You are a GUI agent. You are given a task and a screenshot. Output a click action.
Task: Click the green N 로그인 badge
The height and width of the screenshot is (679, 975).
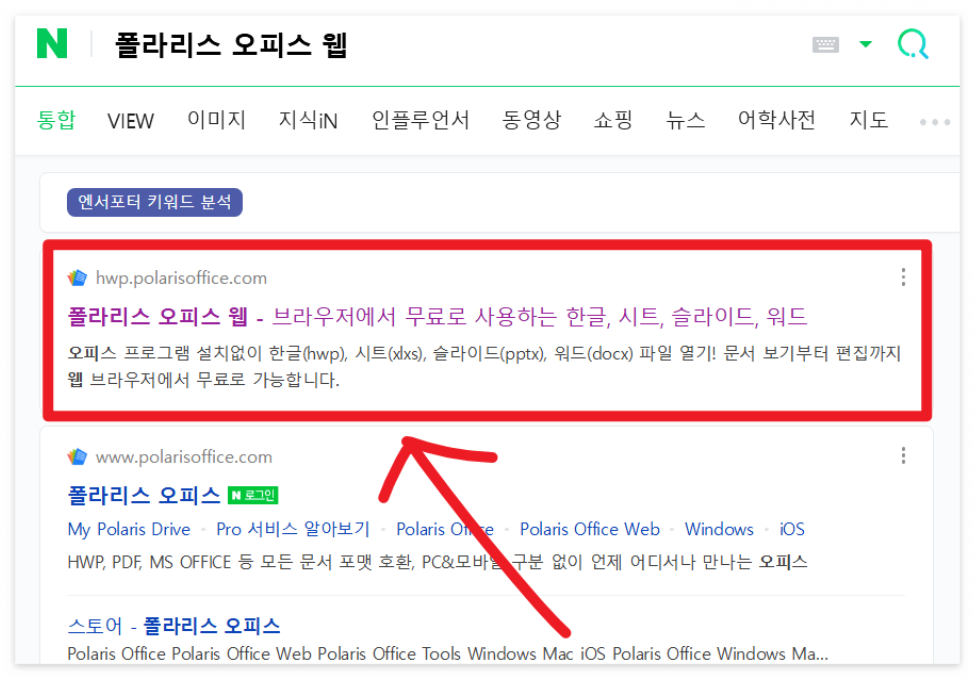[x=253, y=494]
